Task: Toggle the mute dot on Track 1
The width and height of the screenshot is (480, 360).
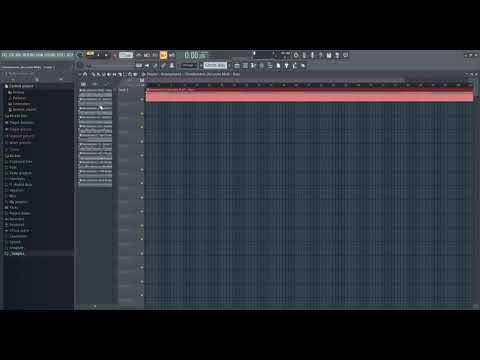Action: point(142,99)
